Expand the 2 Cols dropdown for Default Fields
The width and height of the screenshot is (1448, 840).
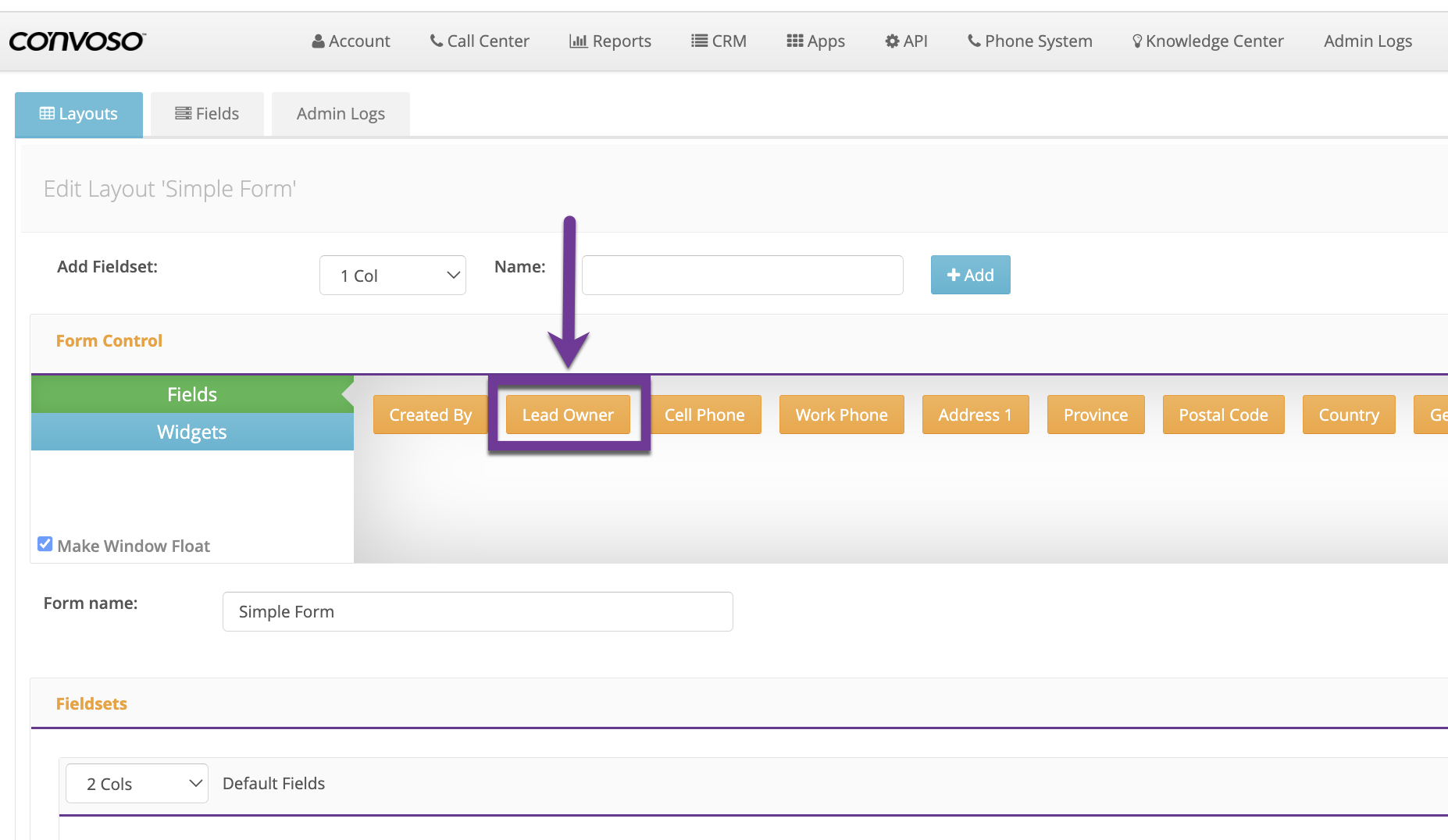pos(137,784)
